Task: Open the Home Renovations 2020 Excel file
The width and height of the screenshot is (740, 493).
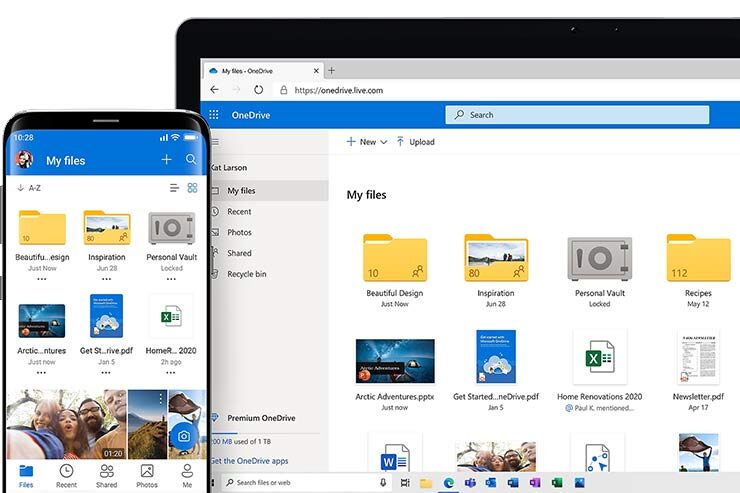Action: (x=599, y=357)
